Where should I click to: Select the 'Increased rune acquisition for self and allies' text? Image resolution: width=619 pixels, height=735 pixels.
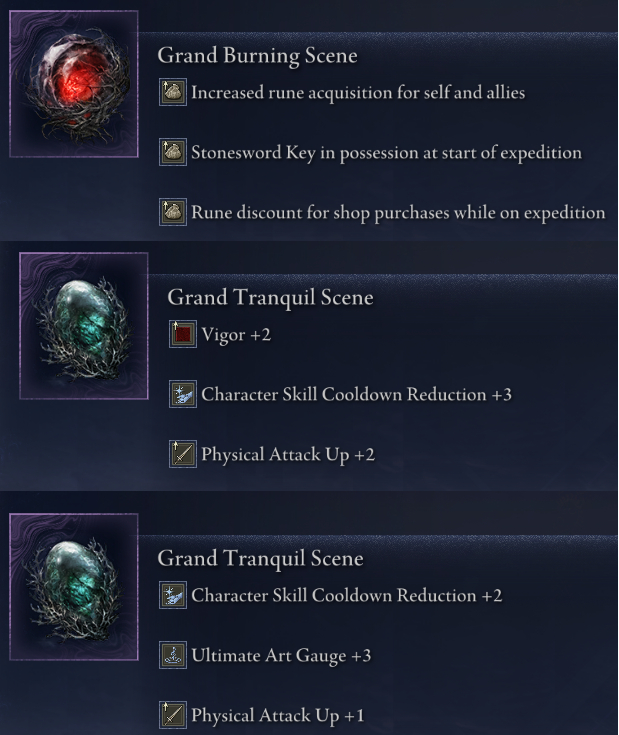[x=358, y=93]
